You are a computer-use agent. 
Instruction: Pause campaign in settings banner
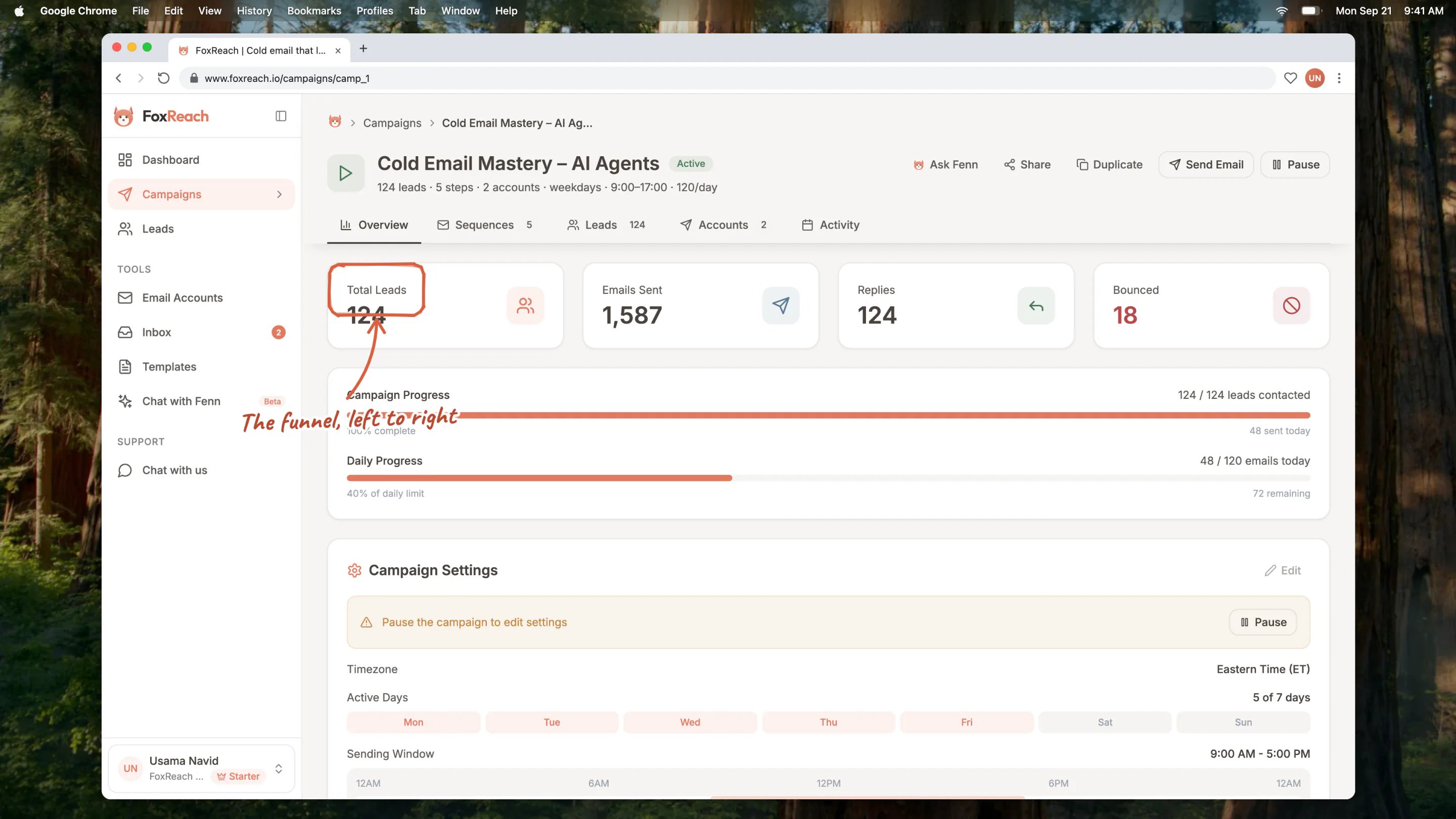(1263, 622)
